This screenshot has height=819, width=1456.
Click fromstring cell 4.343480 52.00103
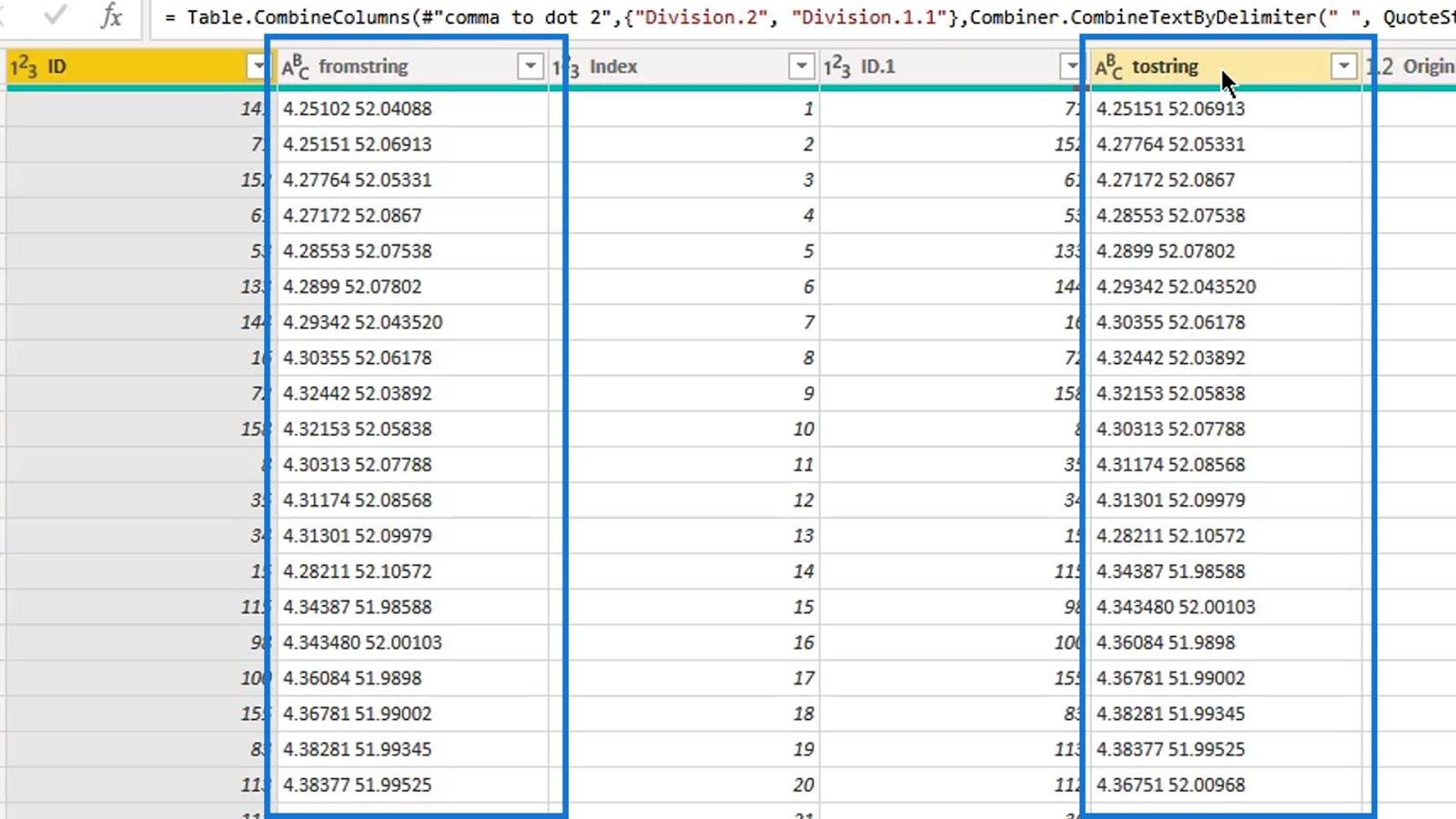tap(411, 642)
